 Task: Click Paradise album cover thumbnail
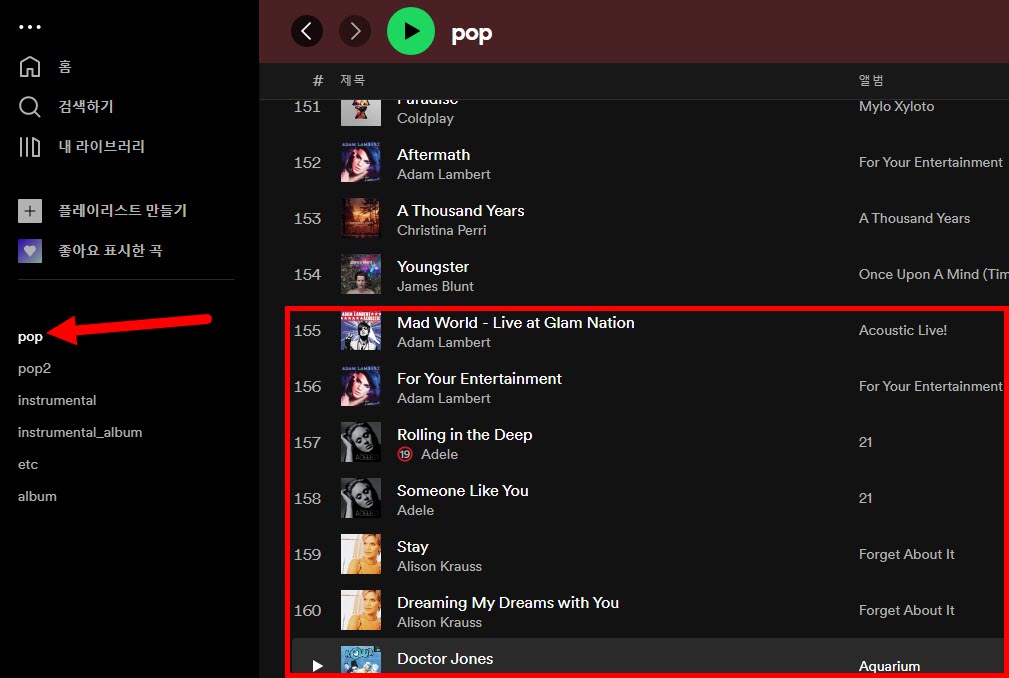[x=360, y=113]
